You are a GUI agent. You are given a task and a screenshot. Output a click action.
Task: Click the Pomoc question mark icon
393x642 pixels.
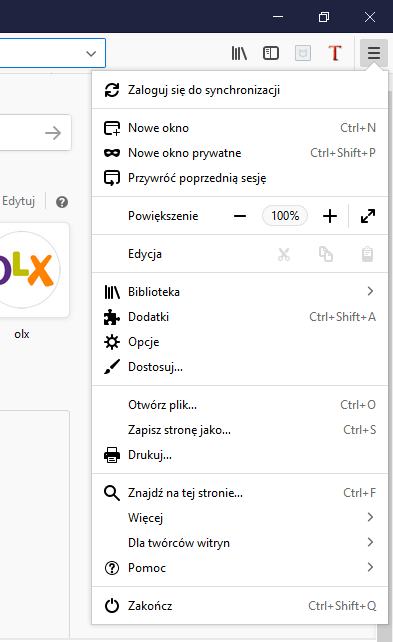112,568
